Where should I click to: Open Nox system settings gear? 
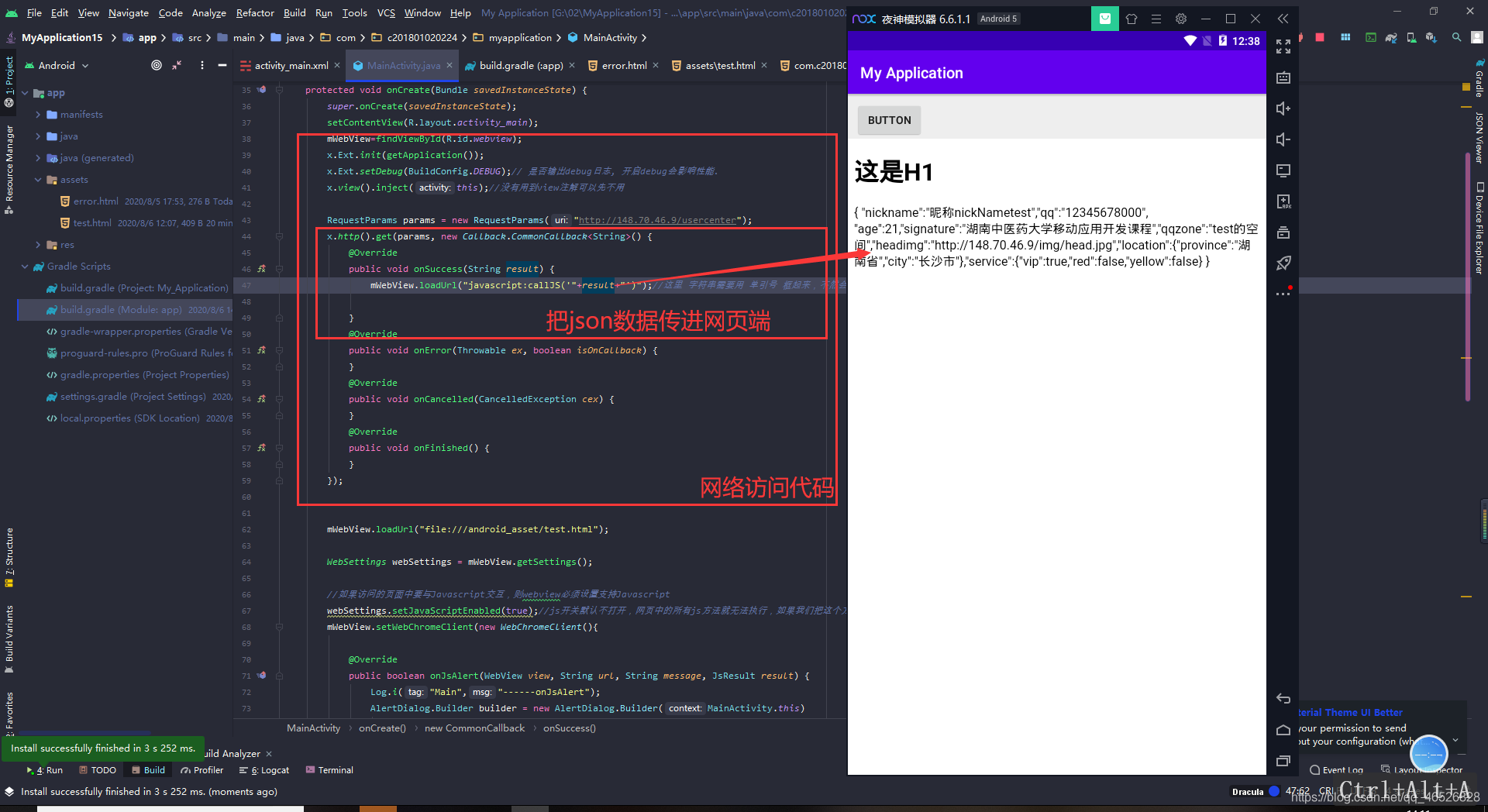pos(1181,19)
